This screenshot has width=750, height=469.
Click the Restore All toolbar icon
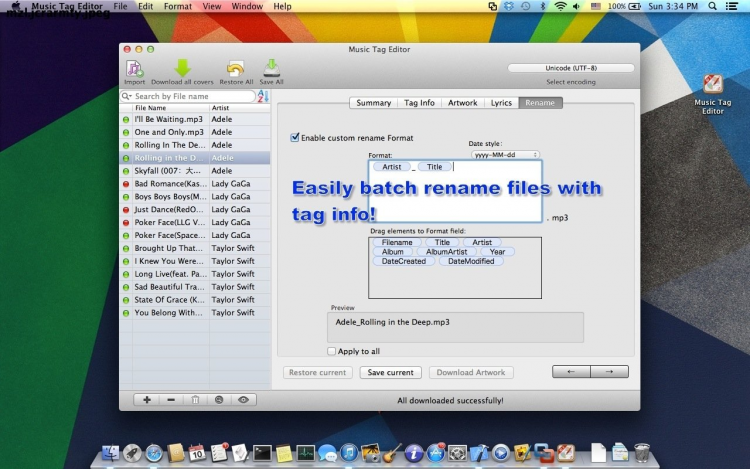click(x=235, y=69)
